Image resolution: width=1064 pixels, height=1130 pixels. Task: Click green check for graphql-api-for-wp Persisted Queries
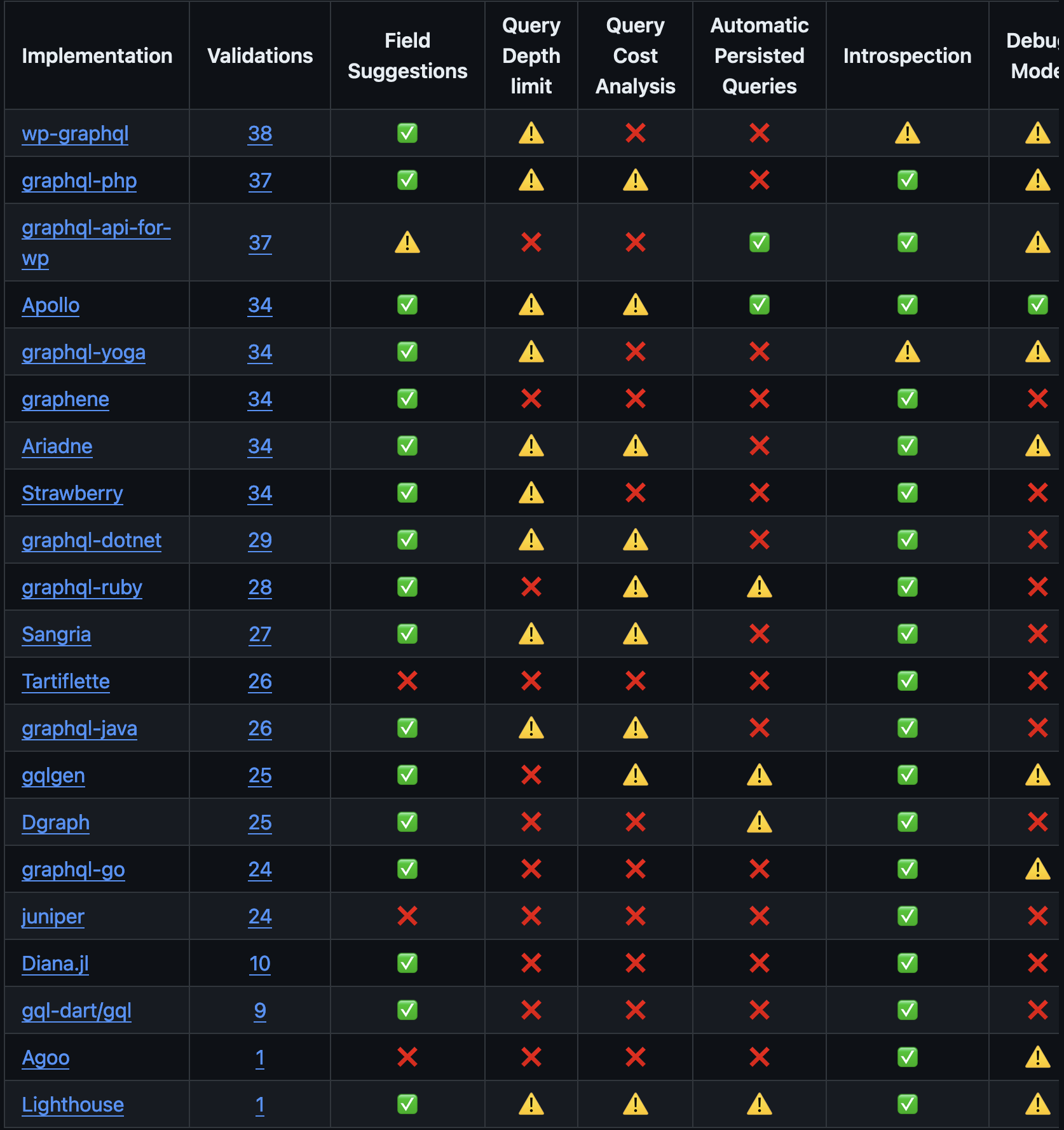click(760, 243)
